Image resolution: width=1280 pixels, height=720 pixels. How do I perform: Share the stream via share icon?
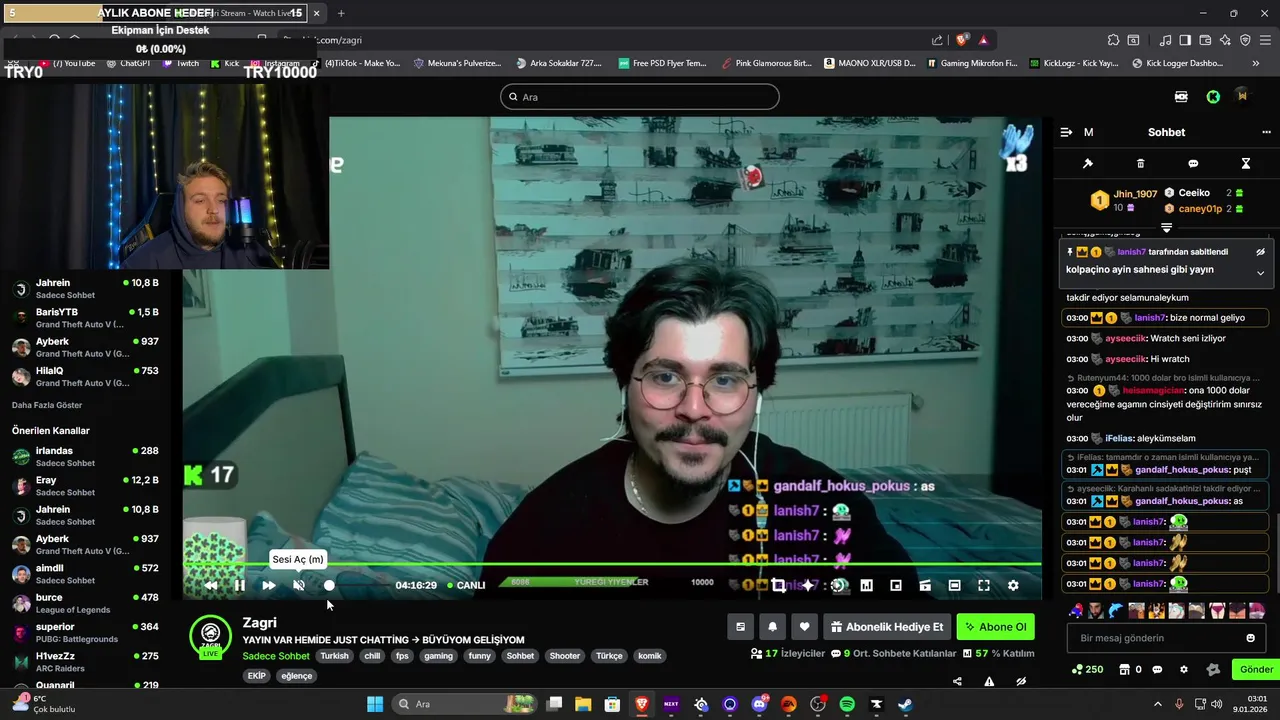point(957,682)
